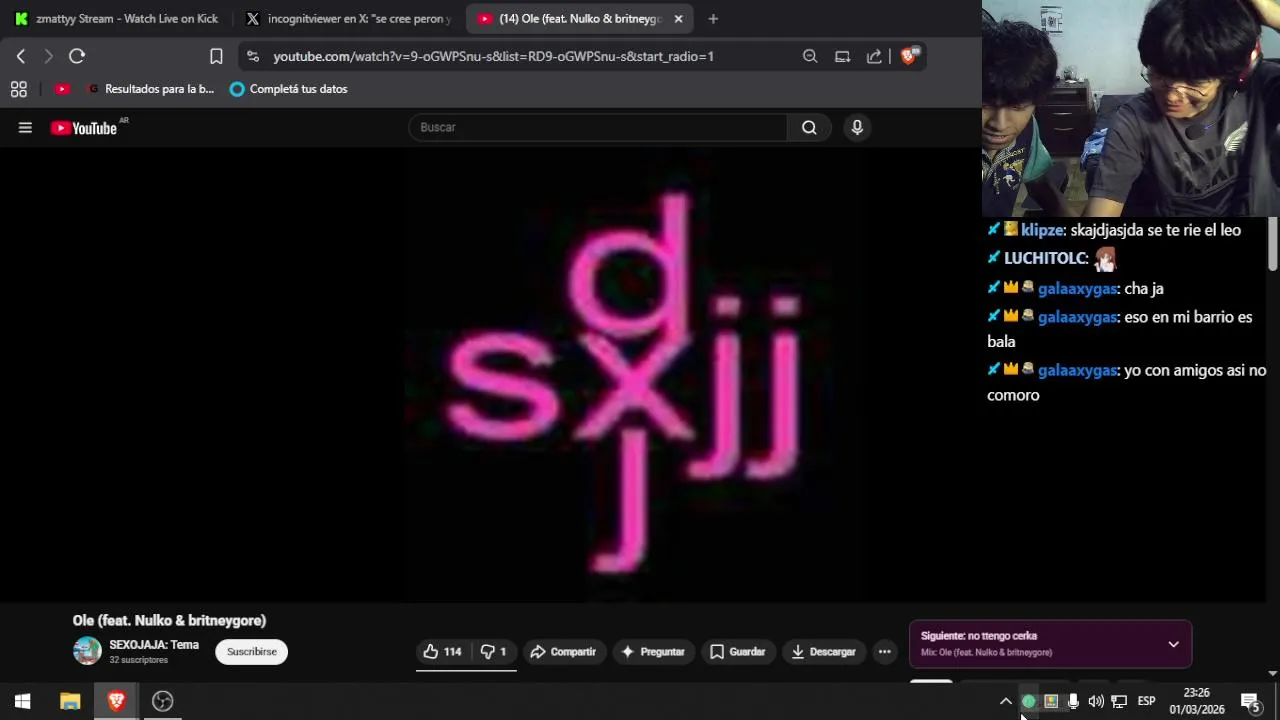This screenshot has height=720, width=1280.
Task: Open the bookmarks bar apps grid icon
Action: pyautogui.click(x=18, y=89)
